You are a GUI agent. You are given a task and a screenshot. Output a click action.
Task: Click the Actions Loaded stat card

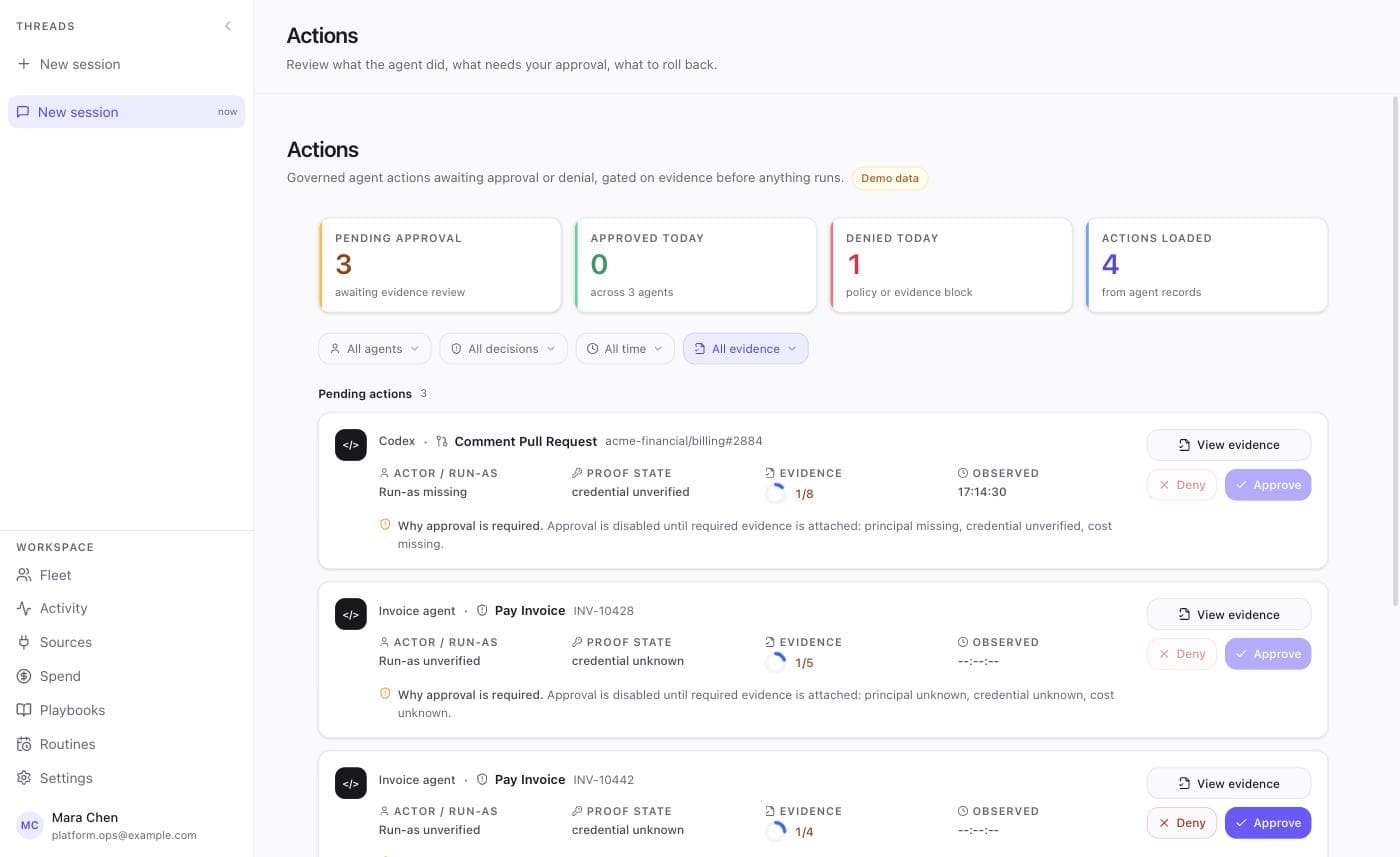[1207, 265]
